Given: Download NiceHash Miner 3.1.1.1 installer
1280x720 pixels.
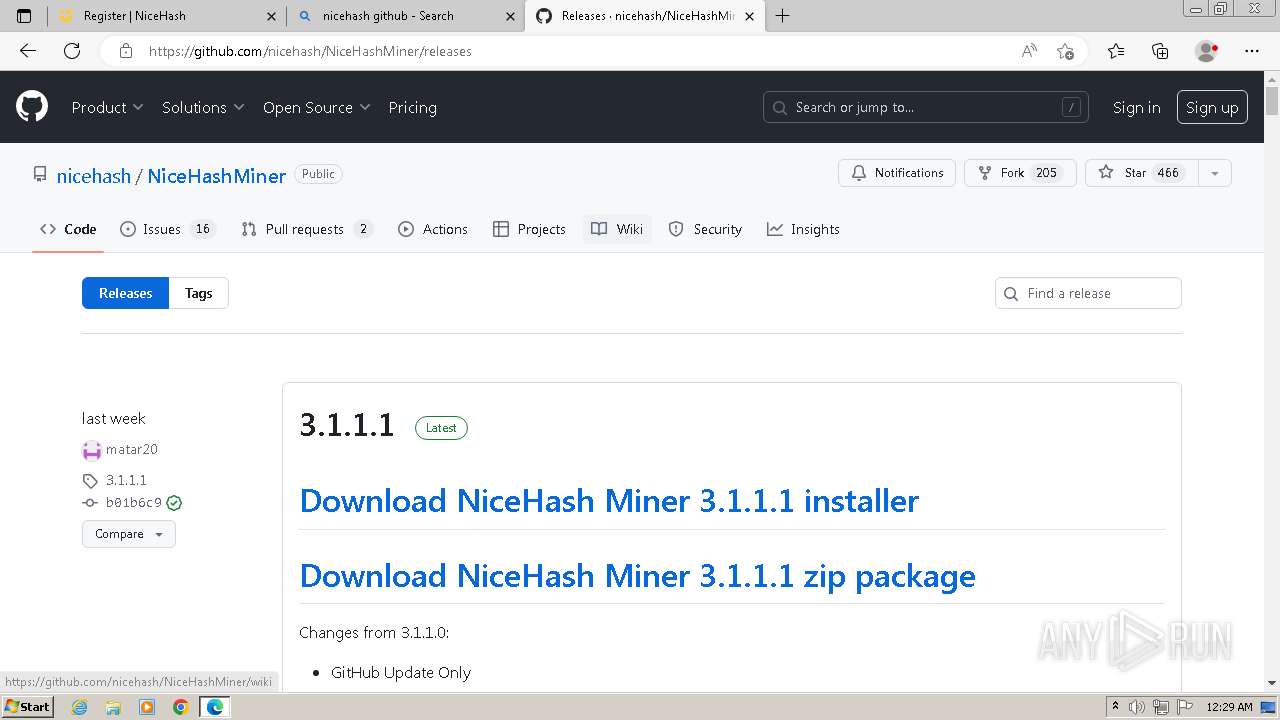Looking at the screenshot, I should (608, 500).
